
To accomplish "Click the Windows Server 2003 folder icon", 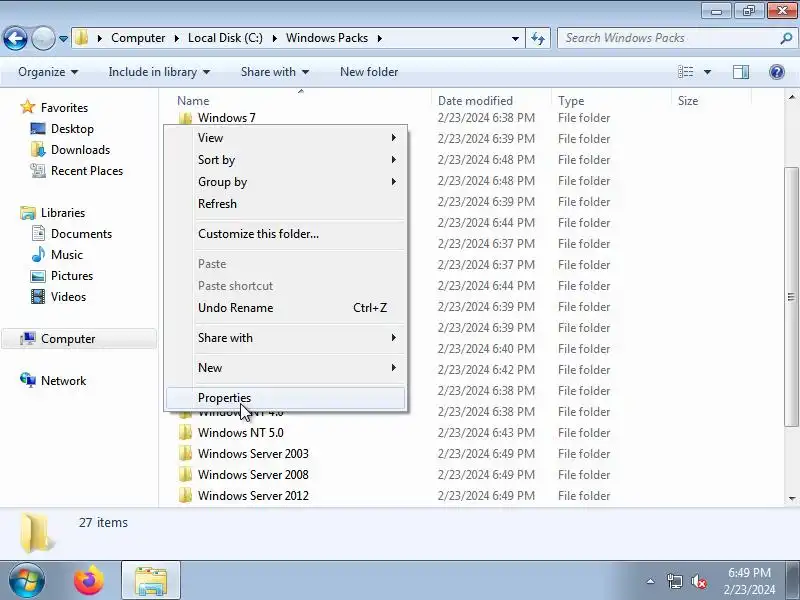I will 186,454.
